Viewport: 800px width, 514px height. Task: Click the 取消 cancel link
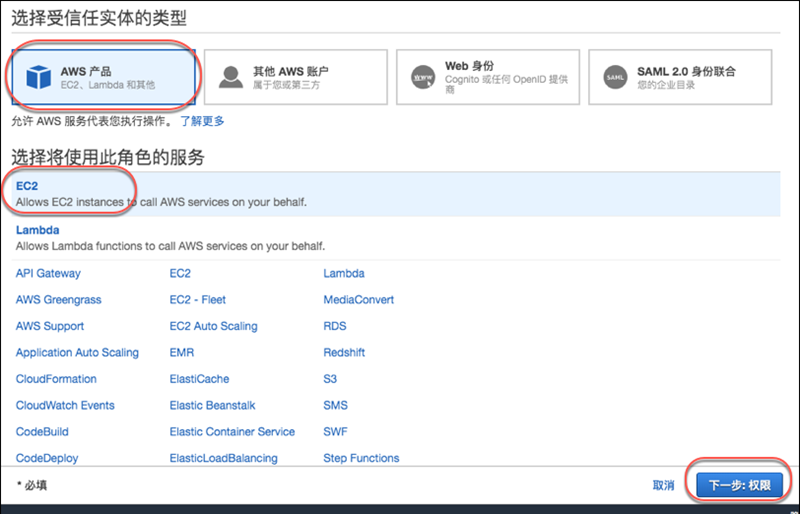point(663,485)
